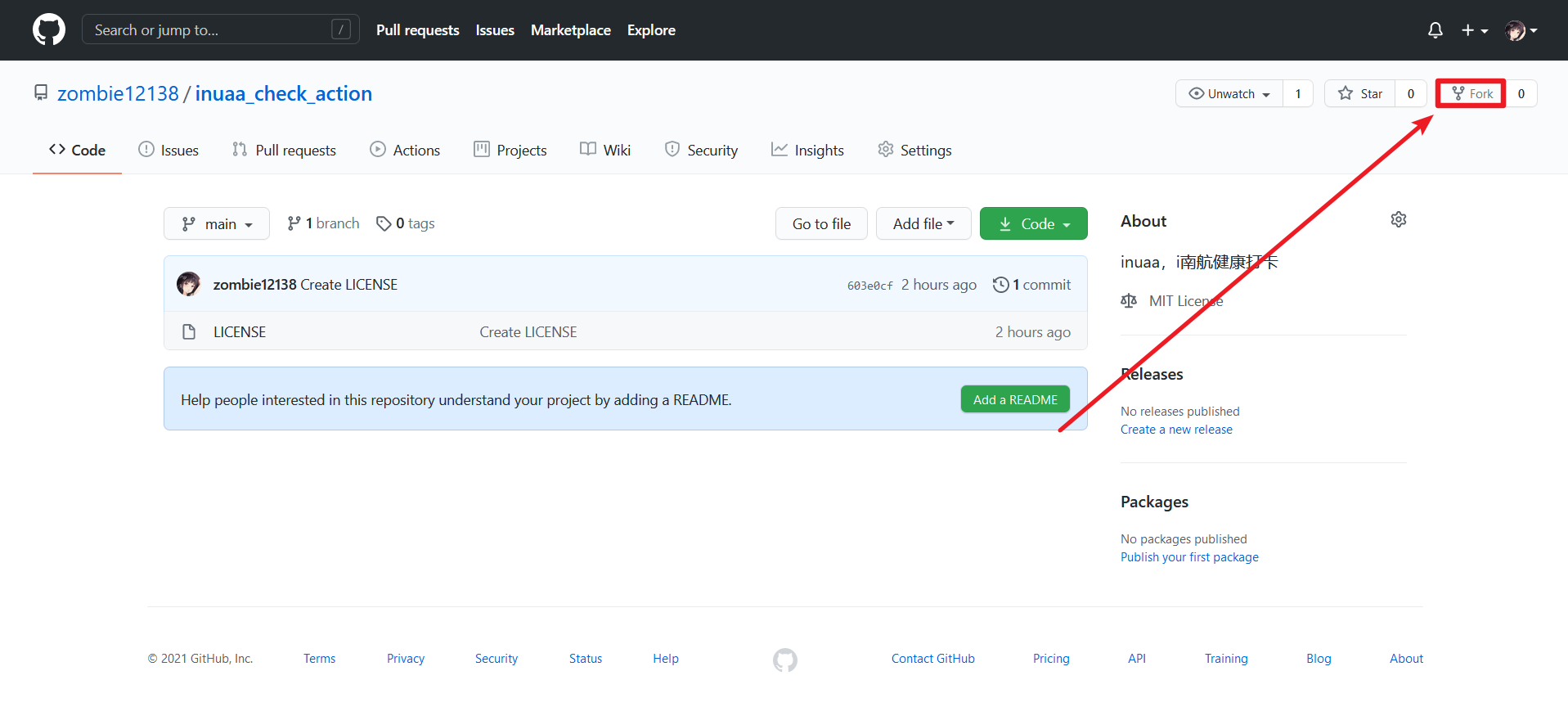The width and height of the screenshot is (1568, 725).
Task: Click Create a new release
Action: click(1176, 430)
